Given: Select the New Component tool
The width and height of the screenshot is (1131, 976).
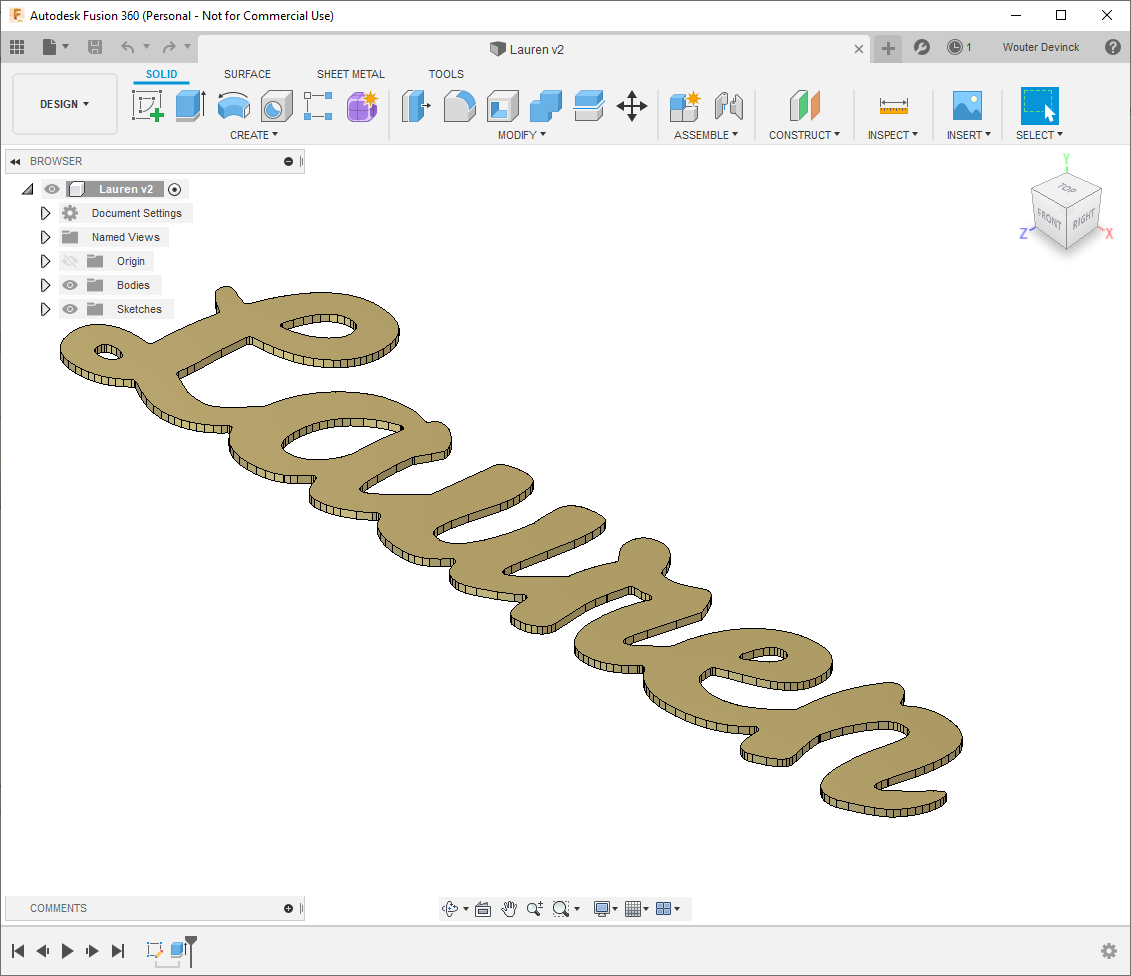Looking at the screenshot, I should tap(685, 106).
